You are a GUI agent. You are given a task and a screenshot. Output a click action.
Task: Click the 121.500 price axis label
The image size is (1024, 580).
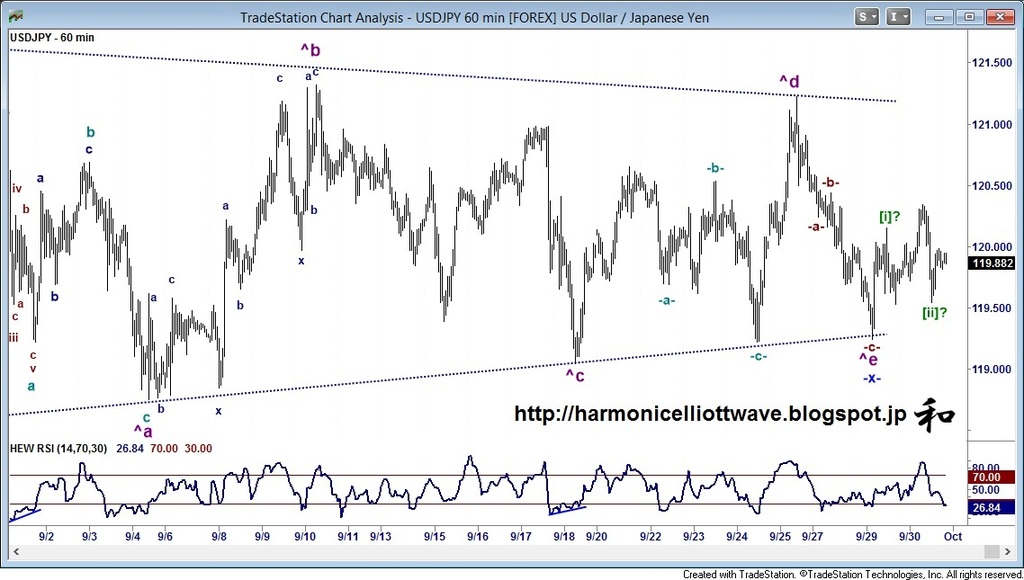991,63
